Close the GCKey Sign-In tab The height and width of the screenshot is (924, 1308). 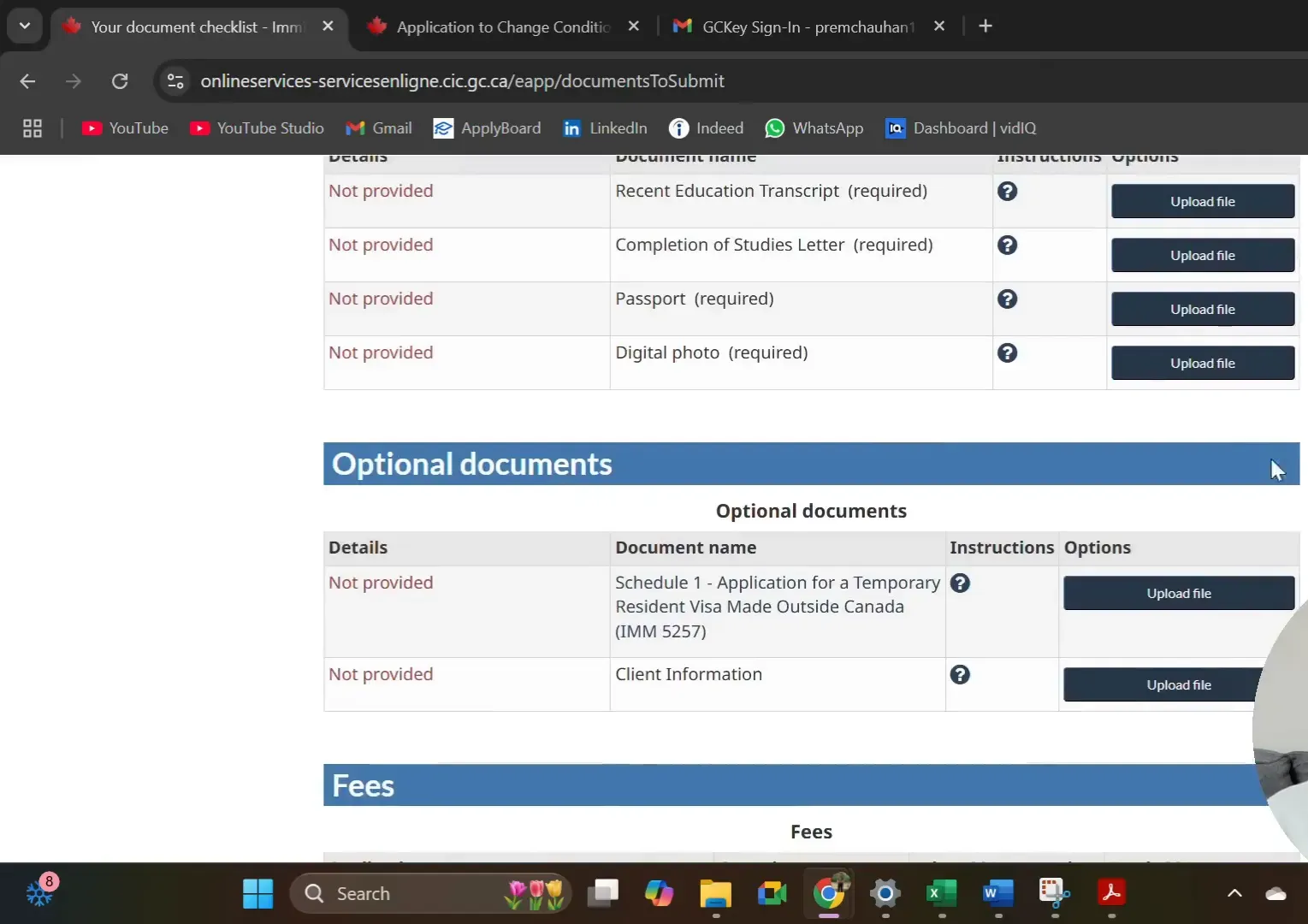(939, 27)
